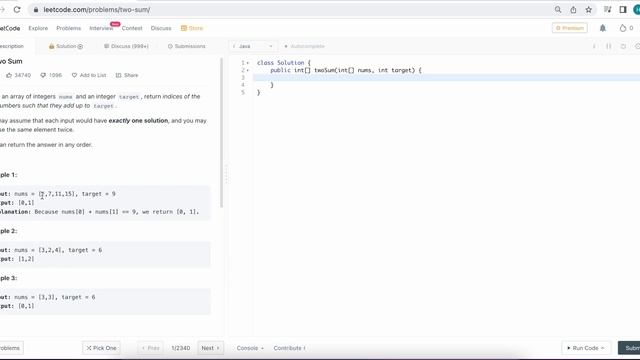Switch to the Solution tab
Viewport: 640px width, 360px height.
(66, 46)
